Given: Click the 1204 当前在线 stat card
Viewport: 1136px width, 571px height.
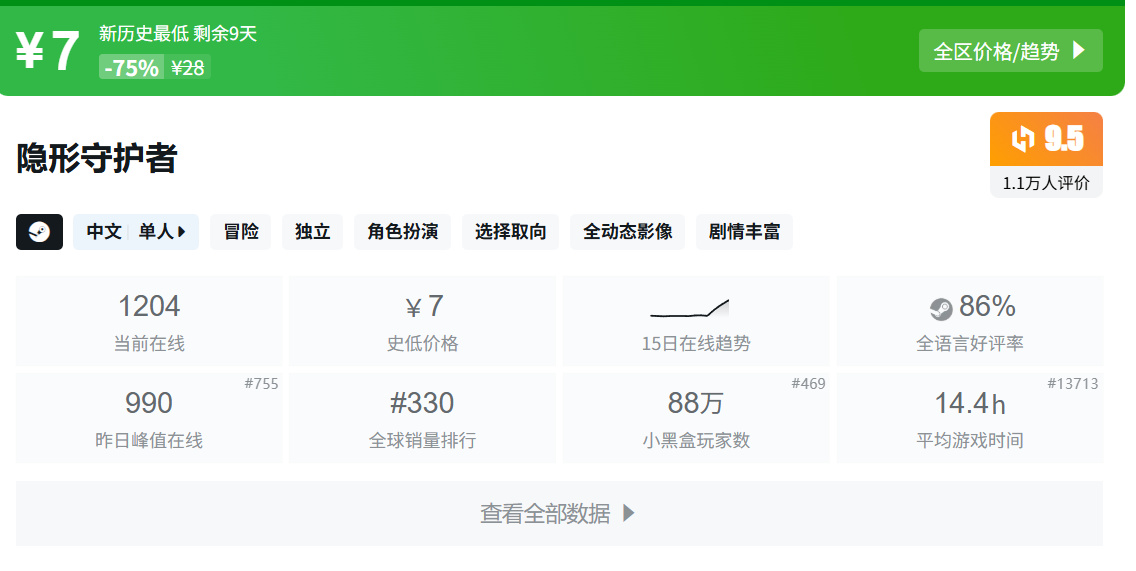Looking at the screenshot, I should (x=149, y=321).
